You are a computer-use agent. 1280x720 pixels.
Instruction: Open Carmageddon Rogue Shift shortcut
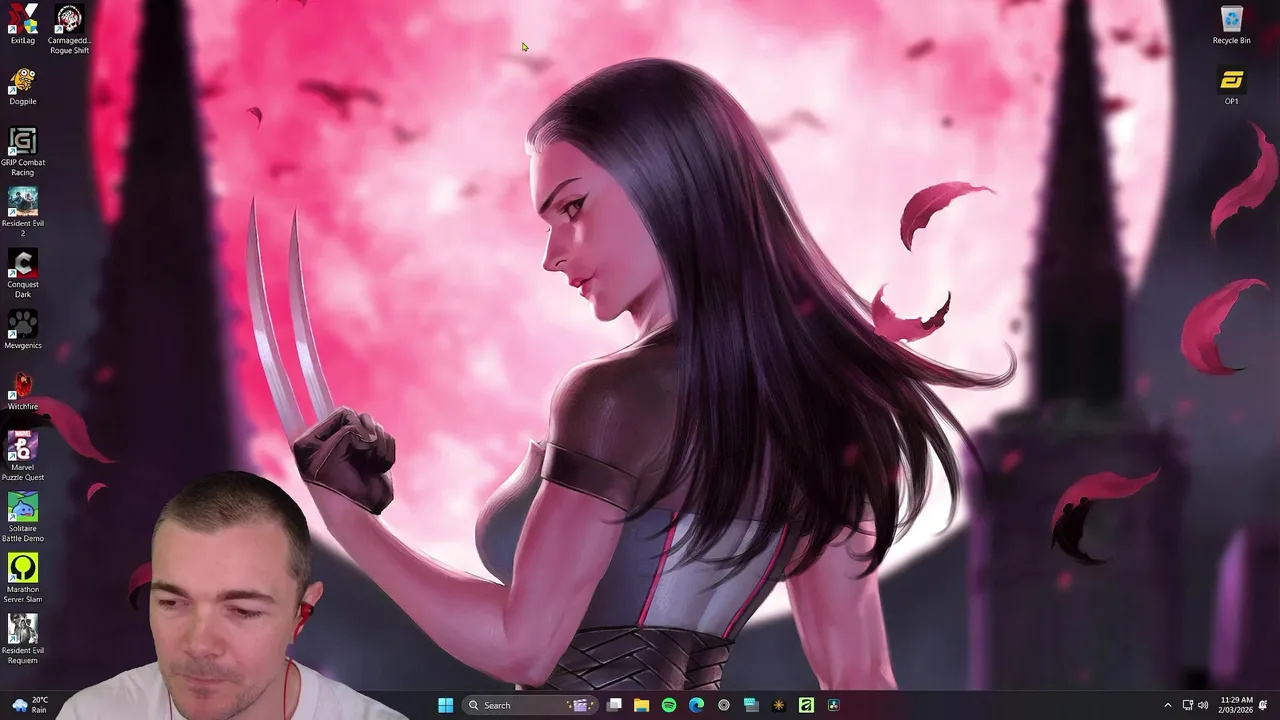tap(69, 29)
